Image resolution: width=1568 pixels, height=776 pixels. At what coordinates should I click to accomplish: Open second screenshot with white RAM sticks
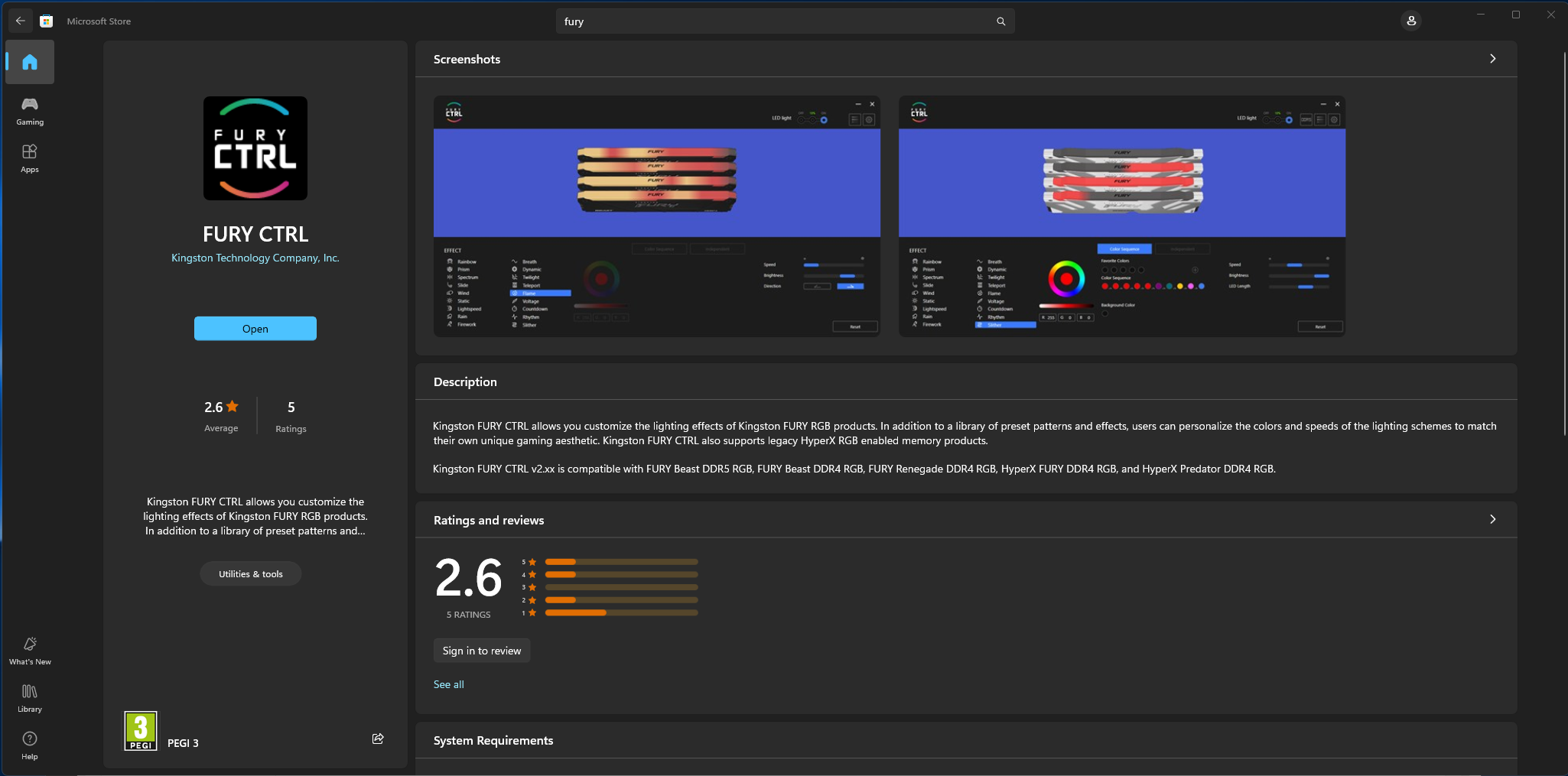[1122, 216]
